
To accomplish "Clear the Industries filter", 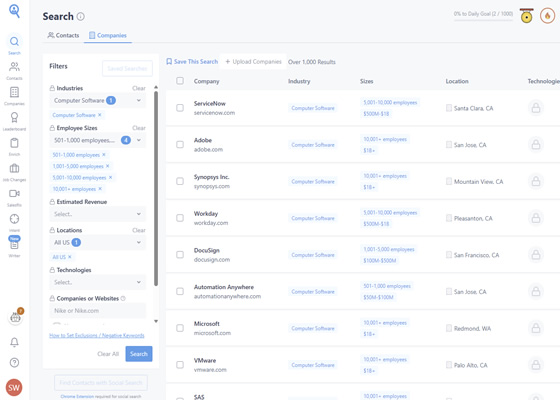I will (x=139, y=88).
